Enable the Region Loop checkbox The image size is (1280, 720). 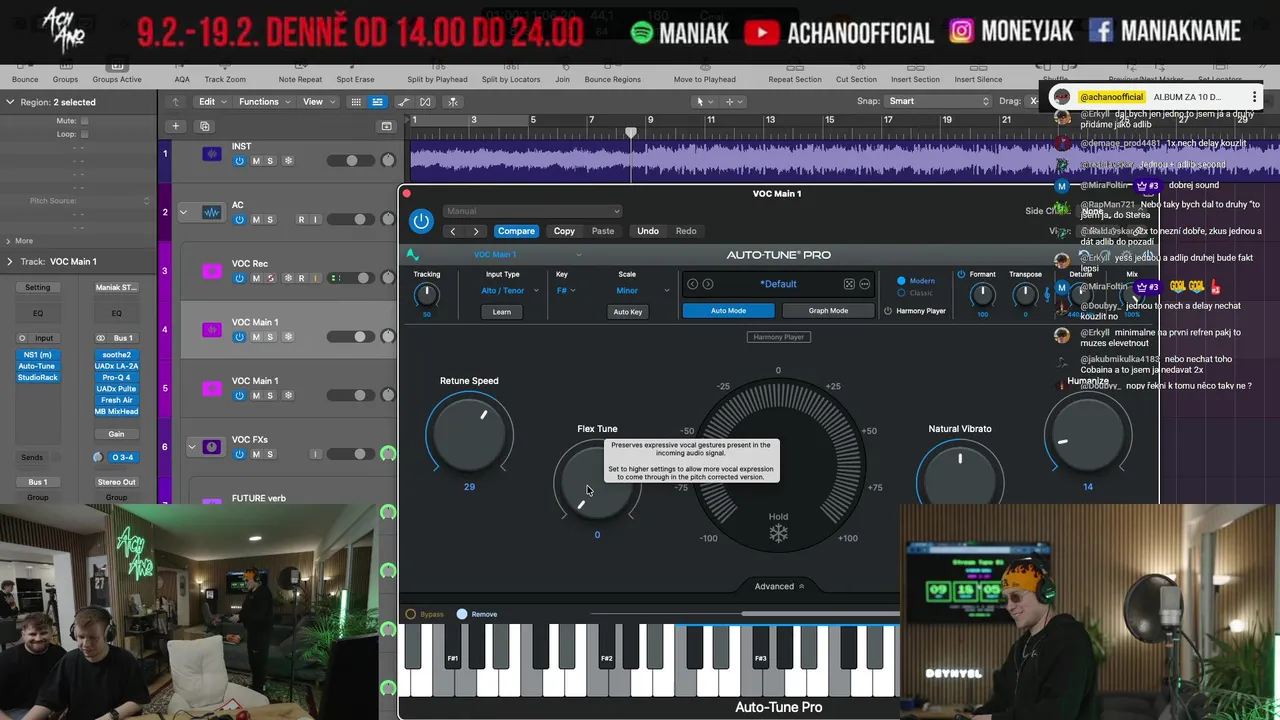pyautogui.click(x=84, y=134)
